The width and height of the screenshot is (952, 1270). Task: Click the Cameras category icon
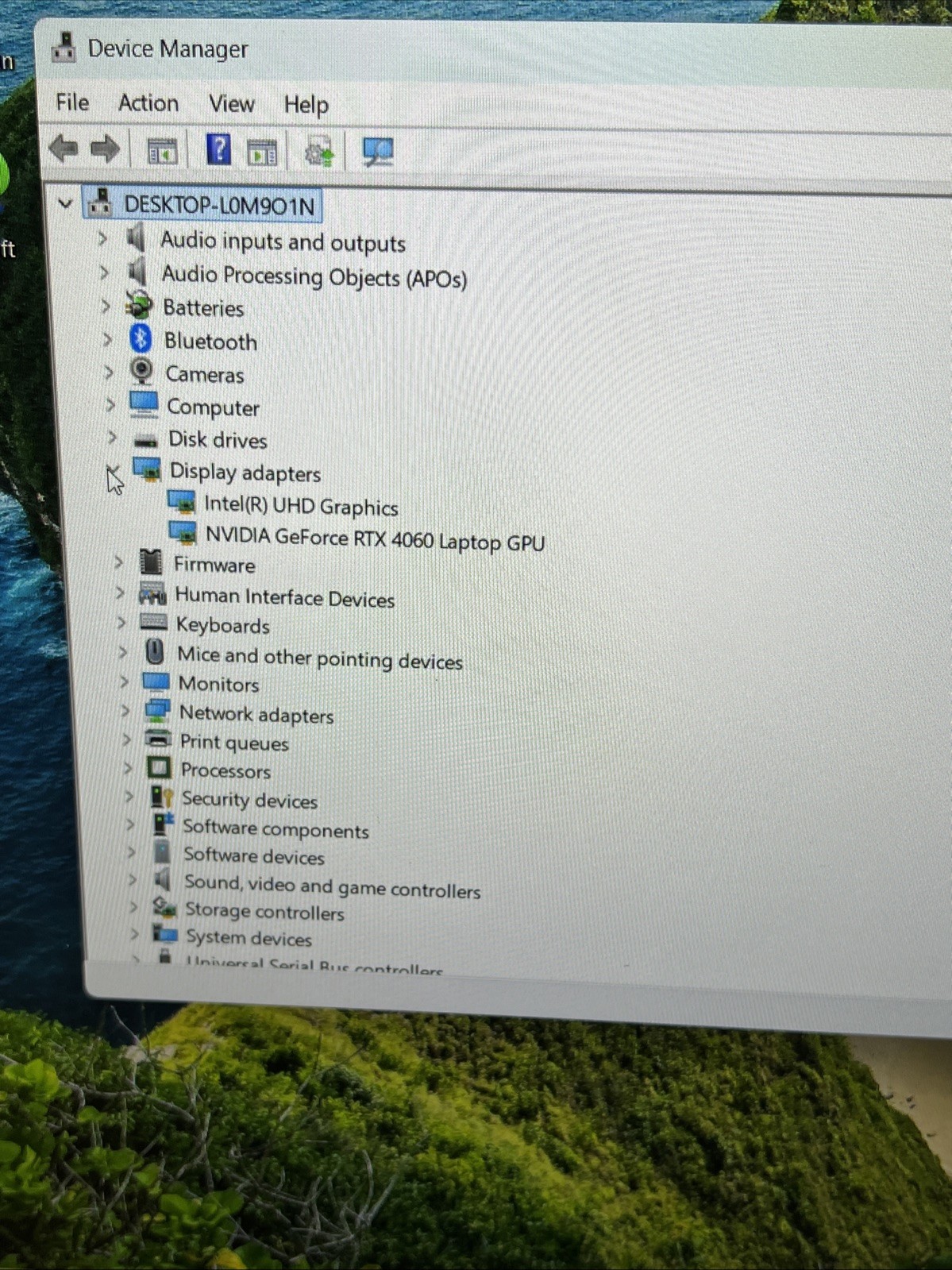coord(141,371)
